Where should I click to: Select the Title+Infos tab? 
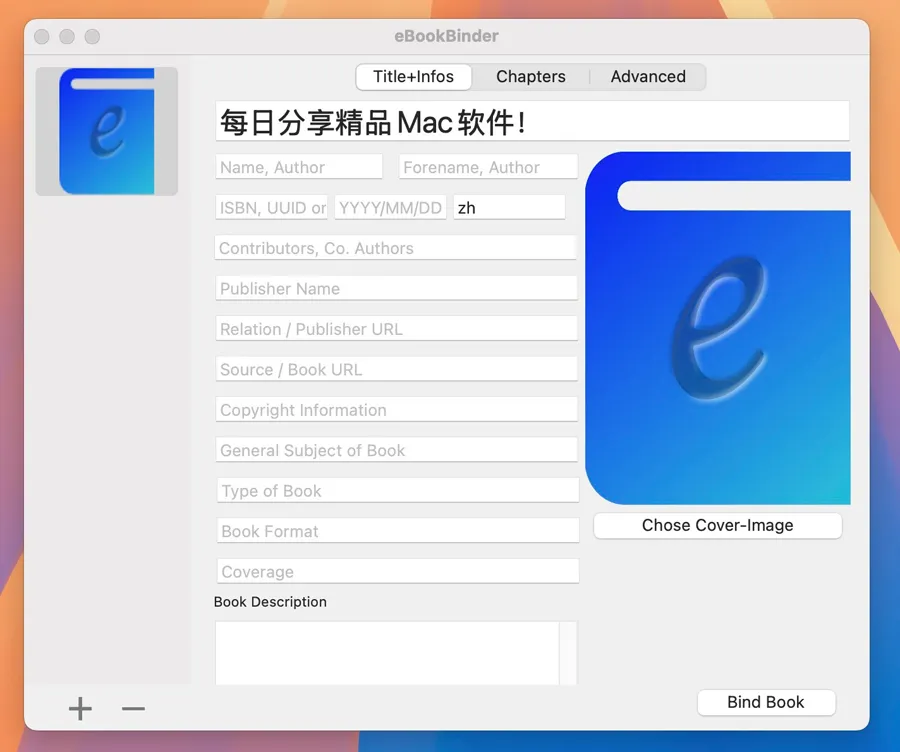[x=413, y=77]
